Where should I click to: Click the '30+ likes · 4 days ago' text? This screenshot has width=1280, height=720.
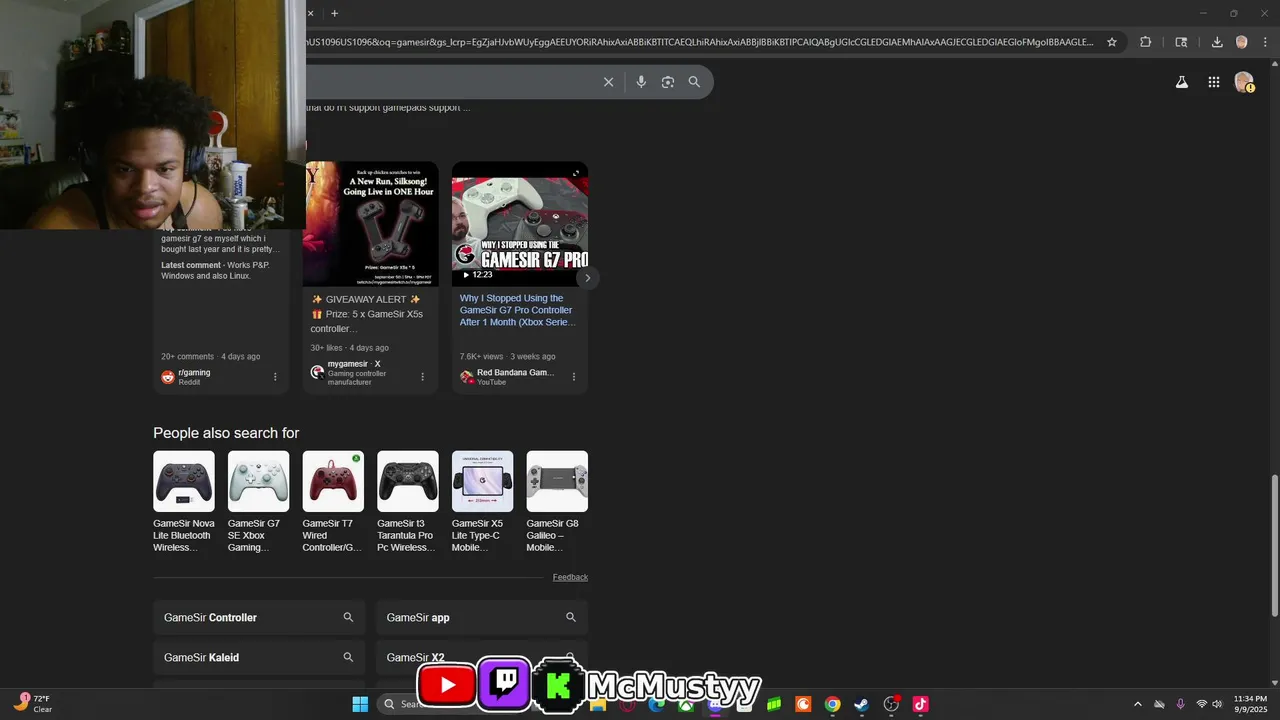point(349,348)
